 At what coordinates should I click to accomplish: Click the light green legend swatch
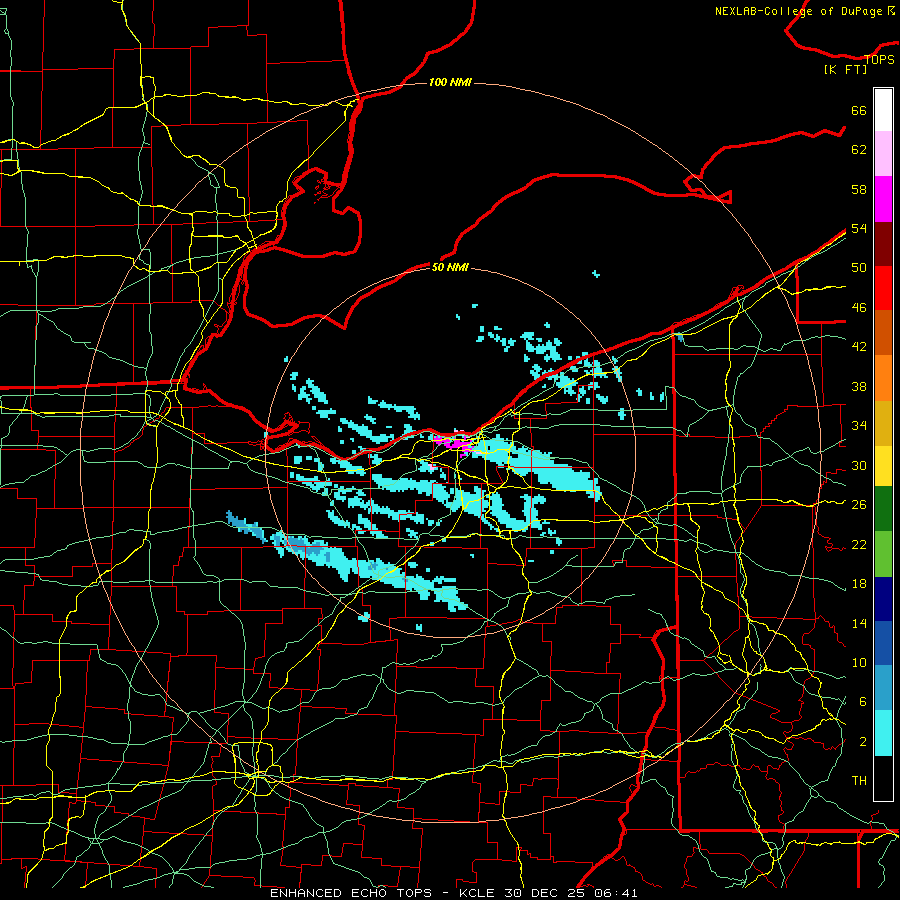883,554
